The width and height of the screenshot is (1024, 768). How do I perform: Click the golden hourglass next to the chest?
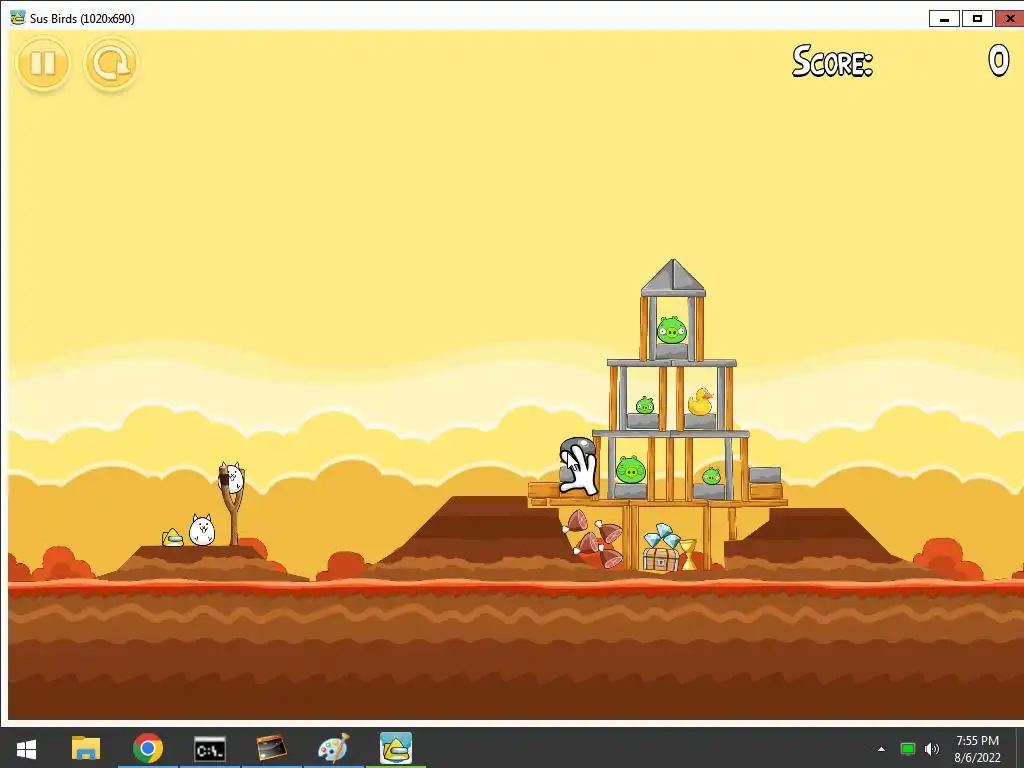pos(689,554)
